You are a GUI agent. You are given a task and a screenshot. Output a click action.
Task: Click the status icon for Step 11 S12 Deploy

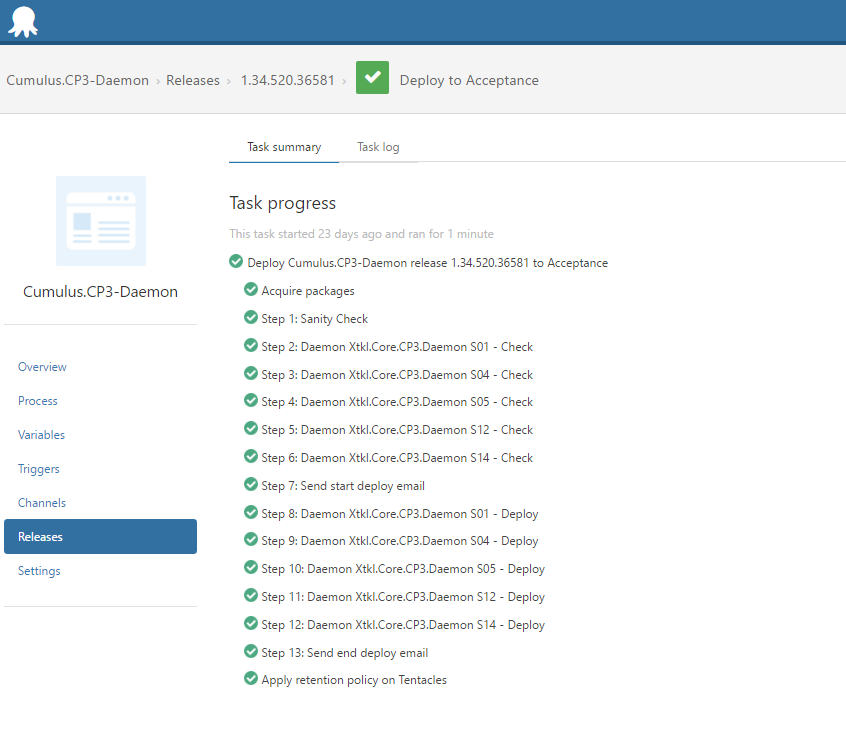251,595
